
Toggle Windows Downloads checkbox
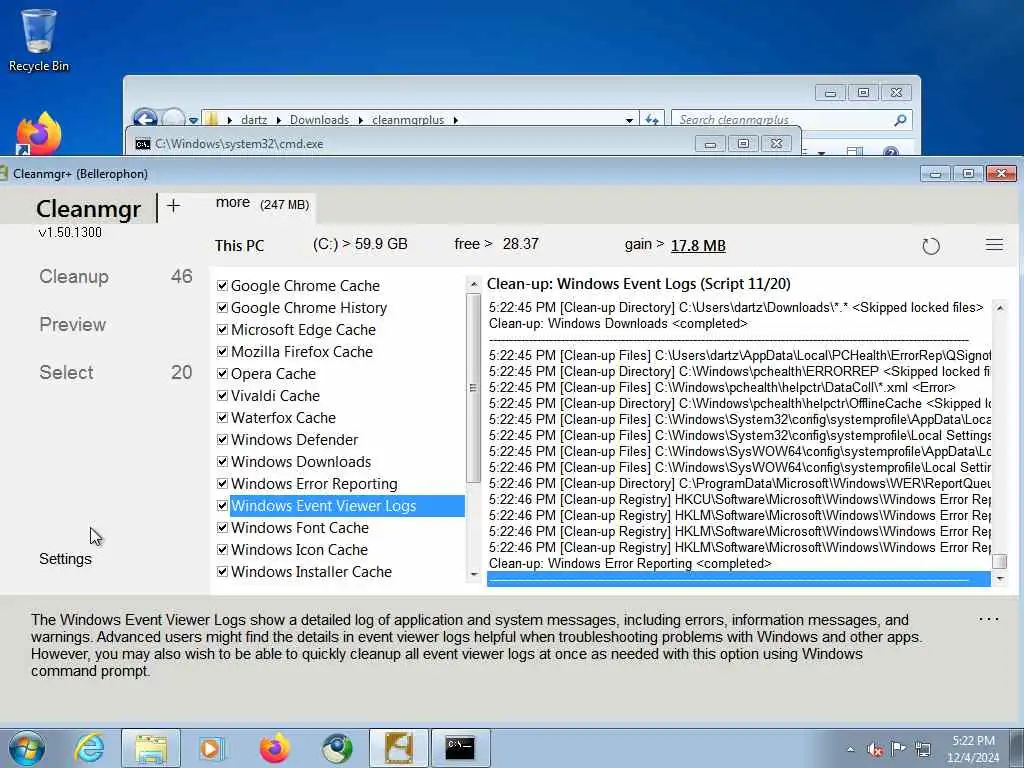click(222, 462)
